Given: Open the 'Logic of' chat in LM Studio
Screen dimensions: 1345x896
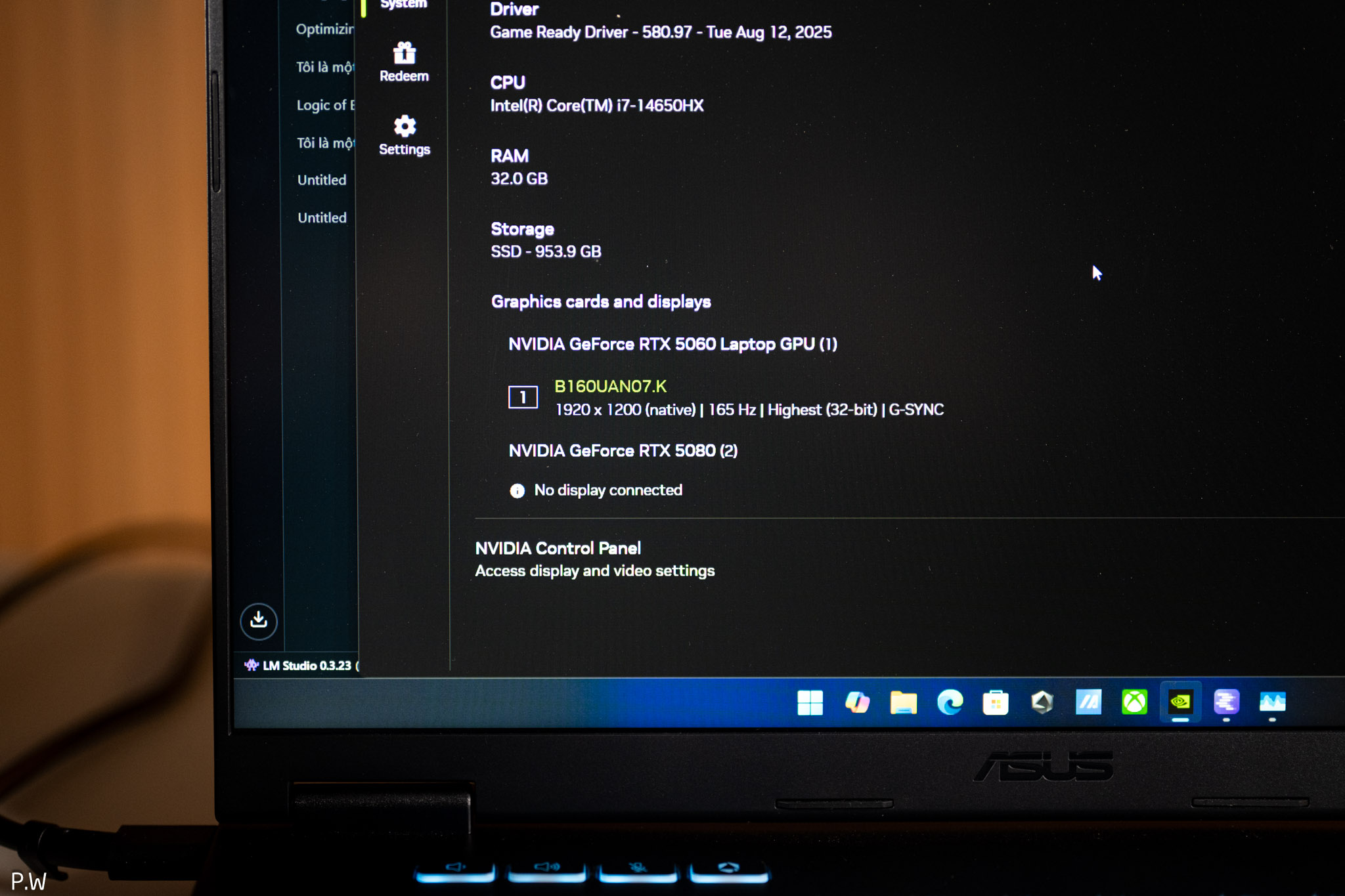Looking at the screenshot, I should tap(325, 105).
